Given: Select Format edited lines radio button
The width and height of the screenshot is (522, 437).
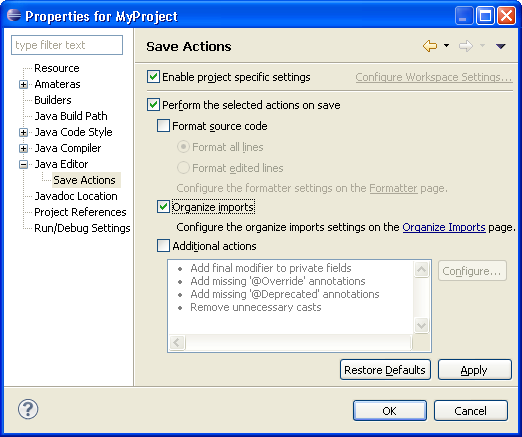Looking at the screenshot, I should [x=183, y=168].
